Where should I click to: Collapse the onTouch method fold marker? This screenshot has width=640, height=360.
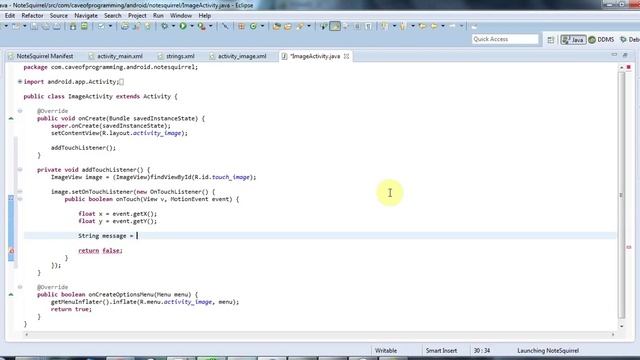click(20, 199)
